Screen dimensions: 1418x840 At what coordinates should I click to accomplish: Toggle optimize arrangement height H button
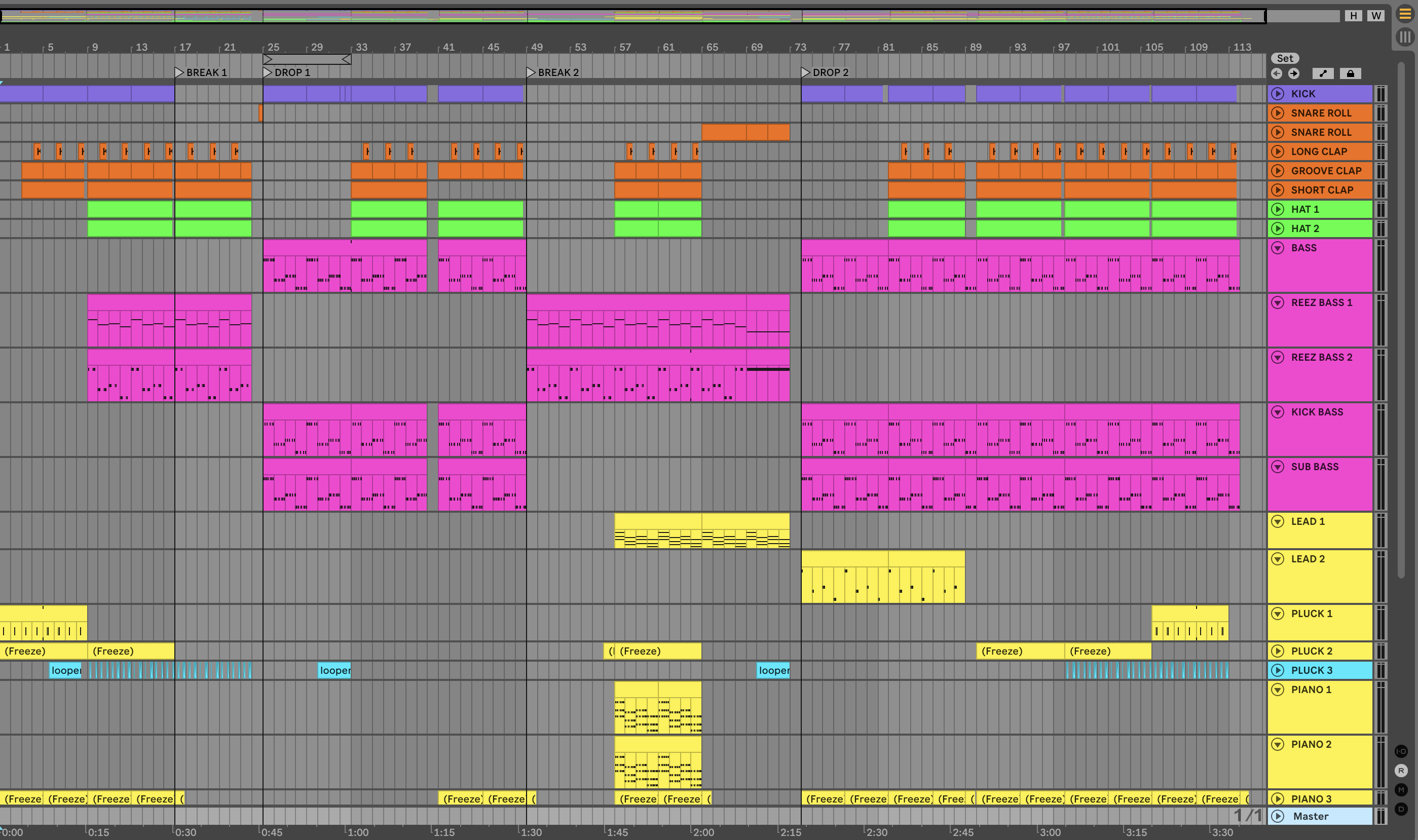pos(1353,16)
